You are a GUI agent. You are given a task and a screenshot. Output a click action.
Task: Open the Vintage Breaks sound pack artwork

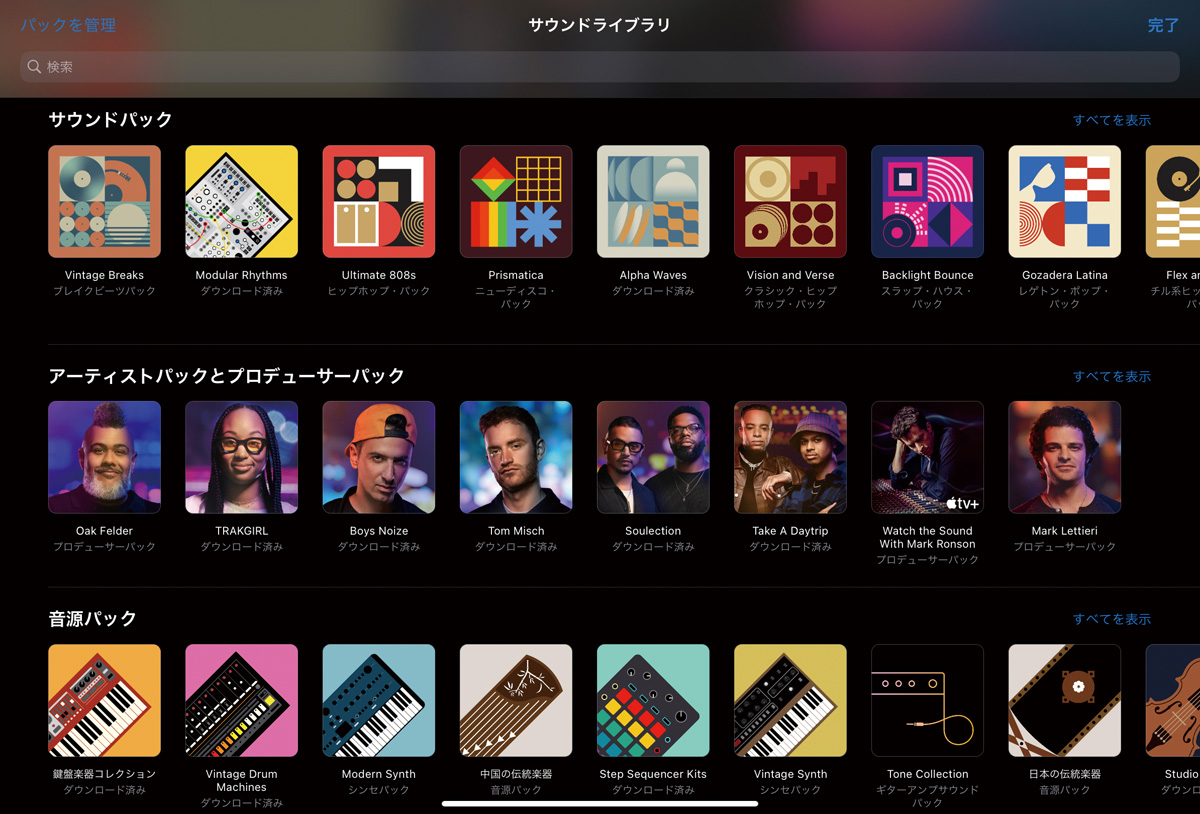[104, 201]
